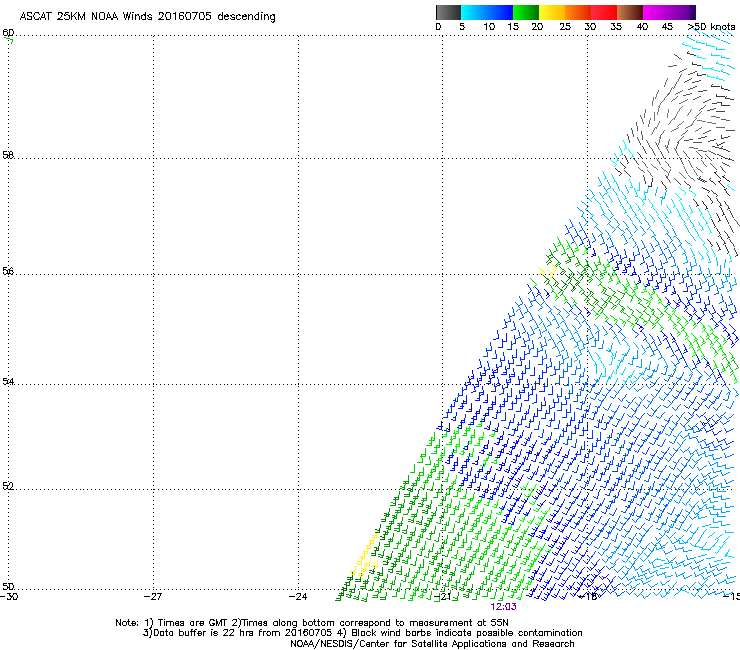The image size is (740, 650).
Task: Click the brown 35-40 knots legend segment
Action: click(630, 12)
